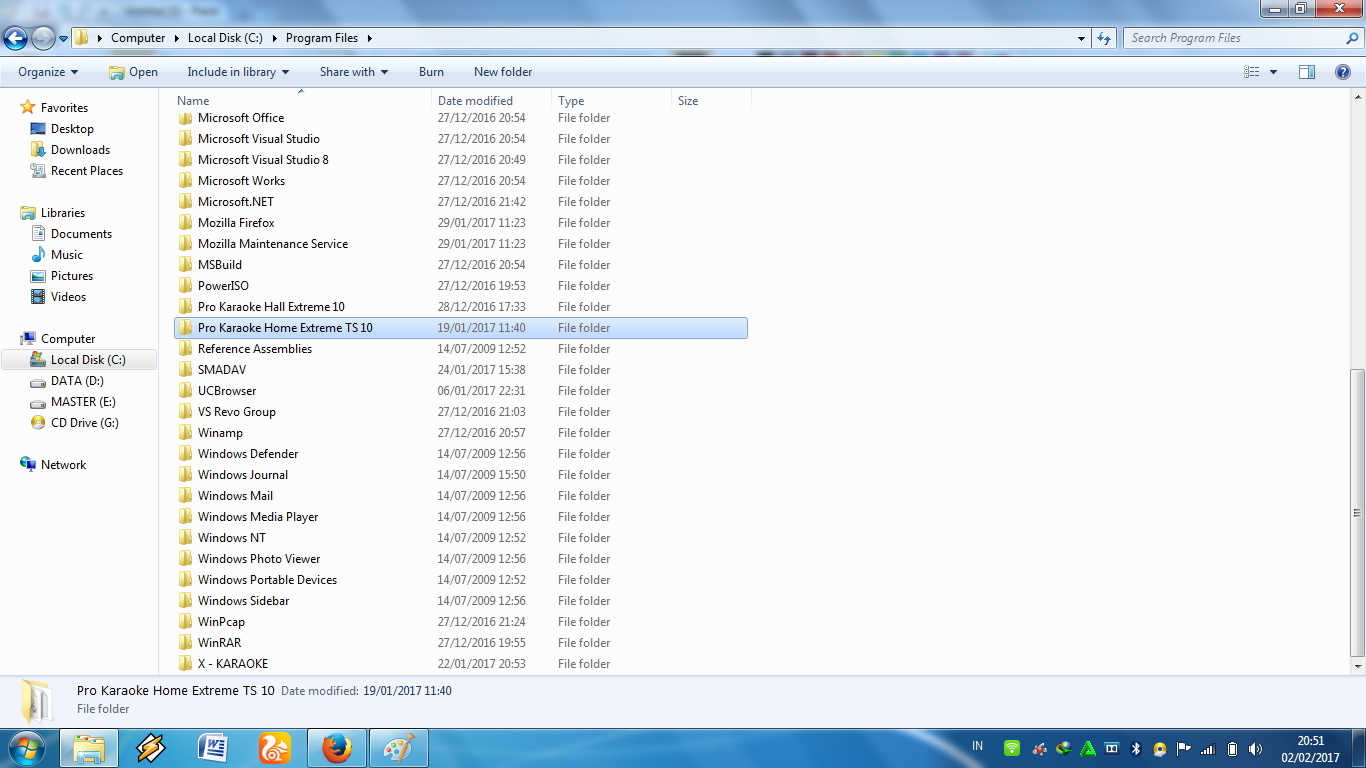
Task: Click the vertical scrollbar thumb
Action: tap(1357, 511)
